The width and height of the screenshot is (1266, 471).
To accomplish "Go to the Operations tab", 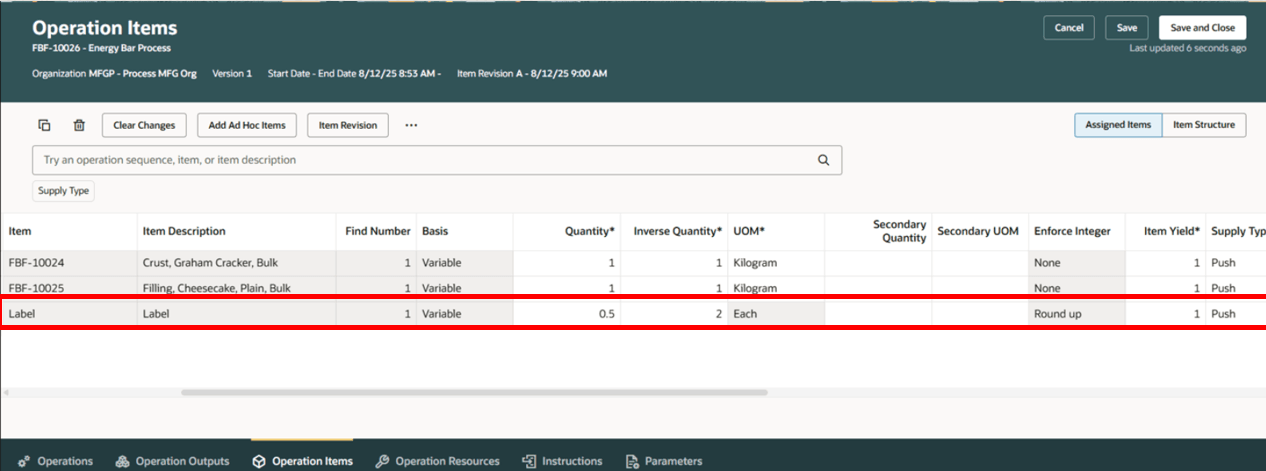I will [55, 461].
